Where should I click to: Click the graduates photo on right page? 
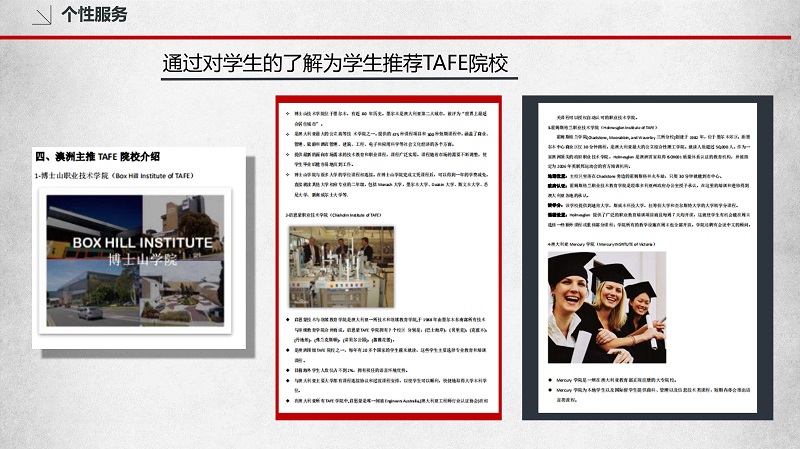[x=607, y=308]
